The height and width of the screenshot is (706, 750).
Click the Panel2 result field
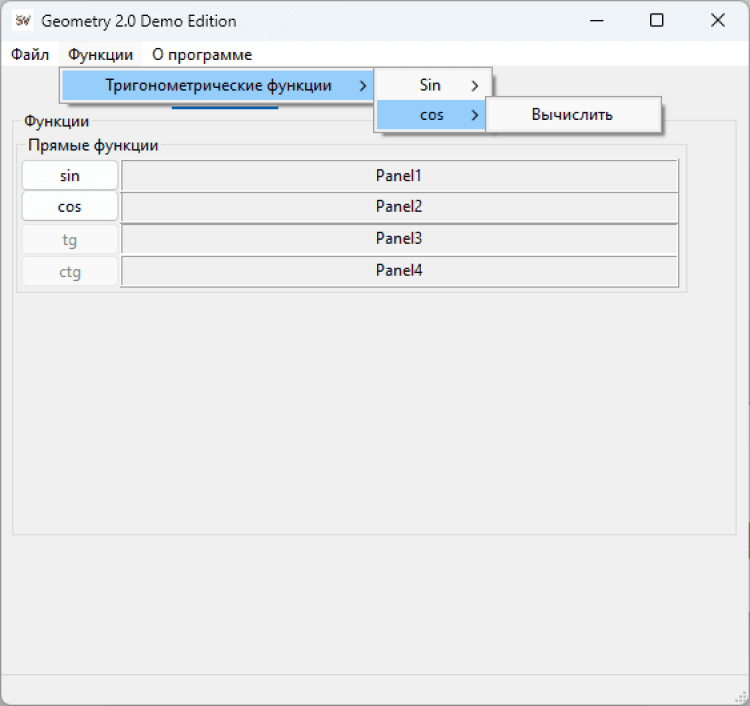[x=399, y=207]
